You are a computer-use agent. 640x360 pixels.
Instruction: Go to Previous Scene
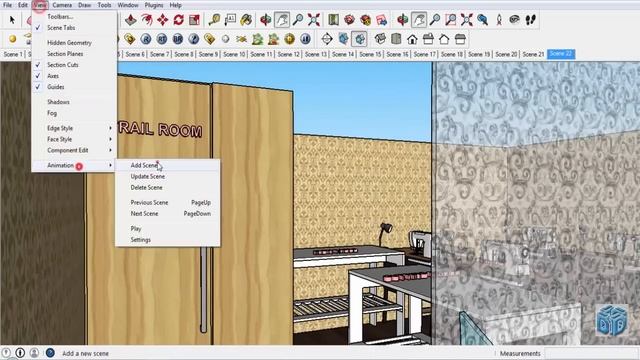point(168,202)
